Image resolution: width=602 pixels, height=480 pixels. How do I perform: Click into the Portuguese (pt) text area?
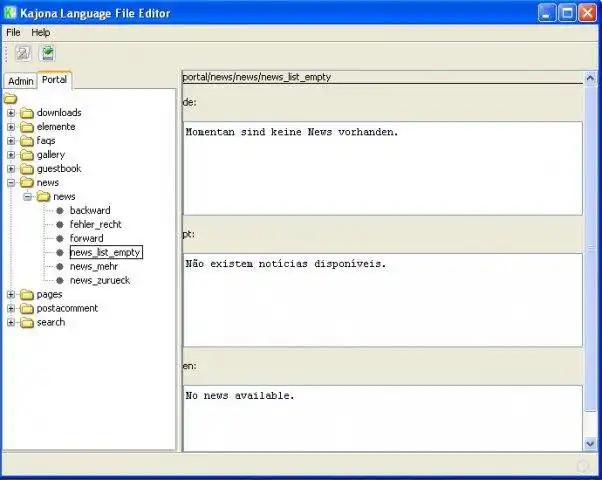[x=383, y=300]
